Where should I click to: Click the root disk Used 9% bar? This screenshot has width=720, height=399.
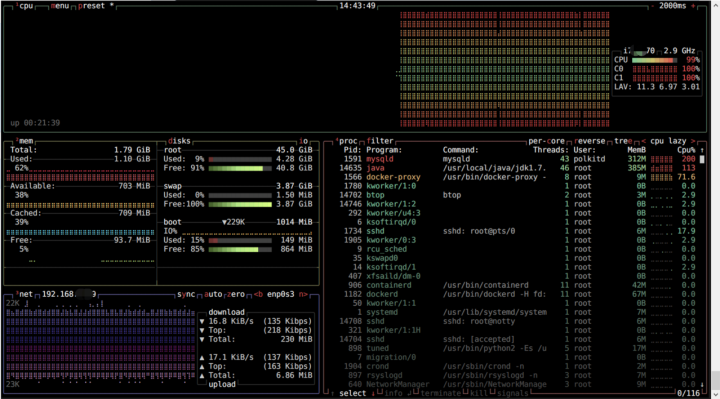coord(240,159)
